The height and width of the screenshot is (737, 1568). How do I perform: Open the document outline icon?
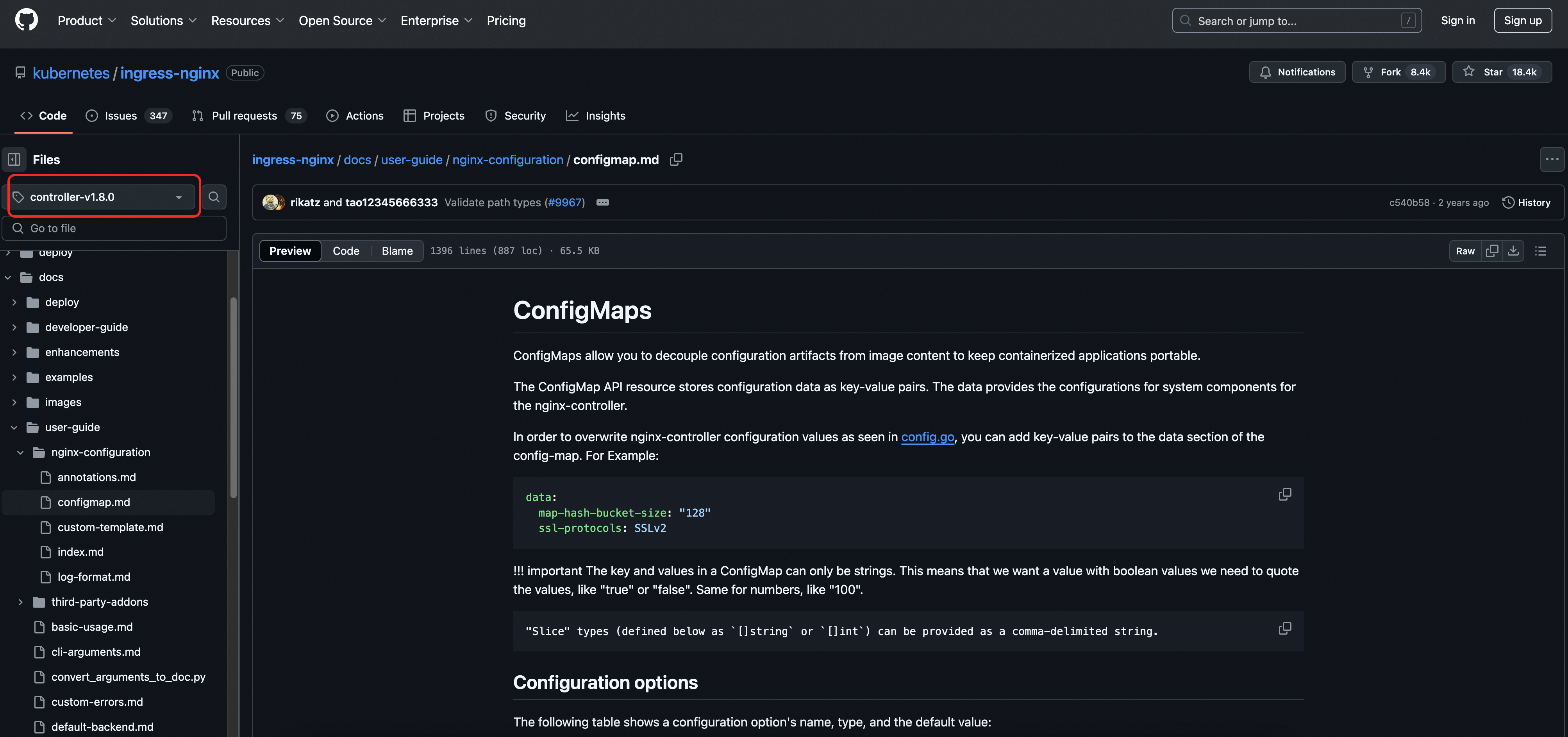(1540, 251)
